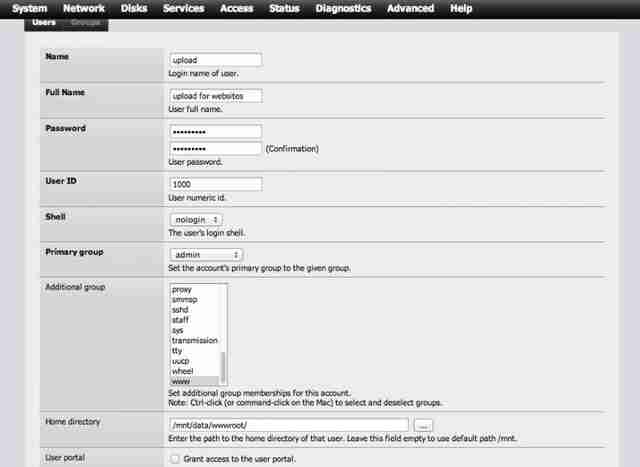The image size is (640, 467).
Task: Open the Access menu
Action: click(236, 8)
